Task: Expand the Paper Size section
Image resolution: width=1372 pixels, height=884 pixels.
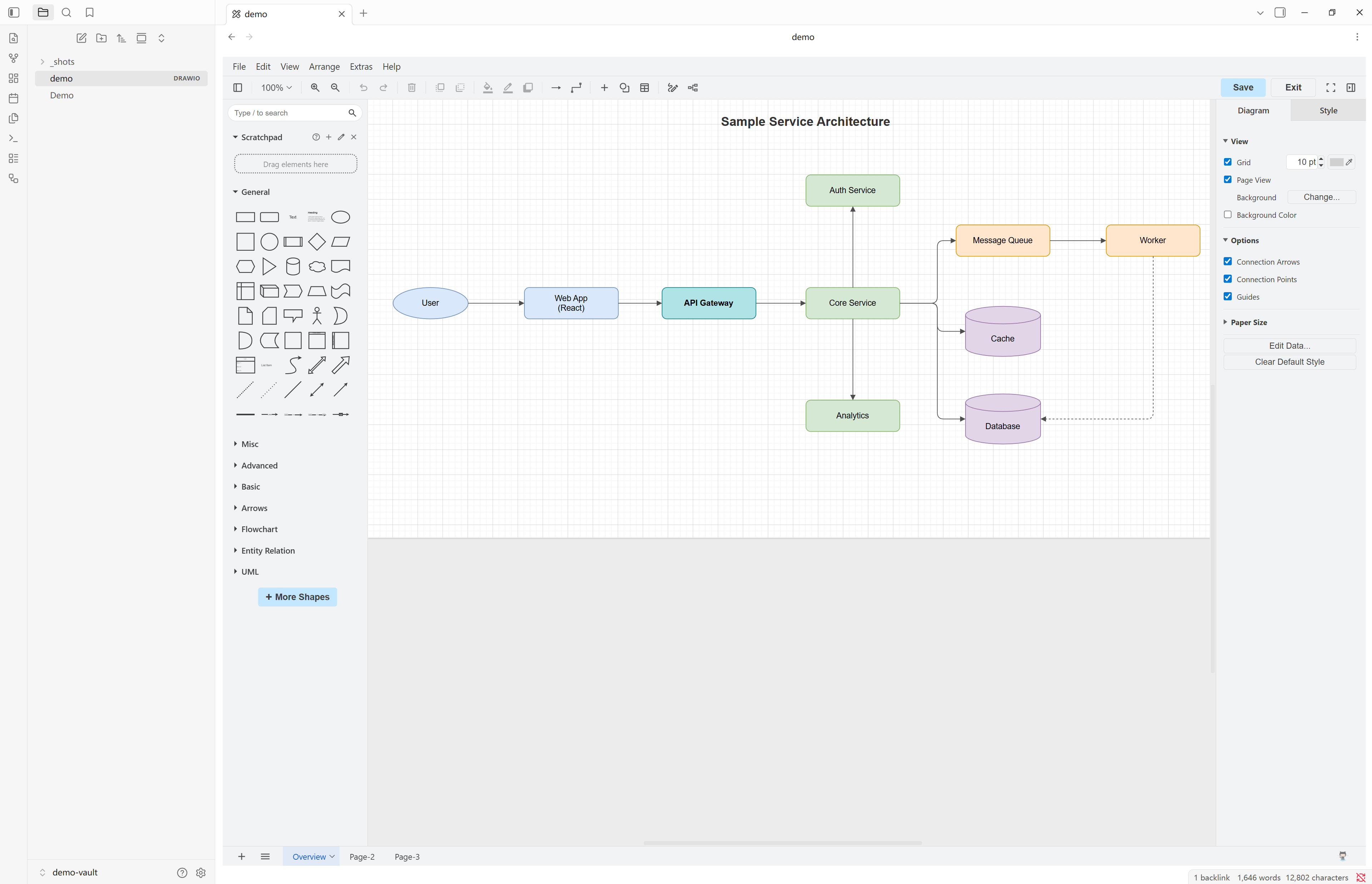Action: [x=1245, y=322]
